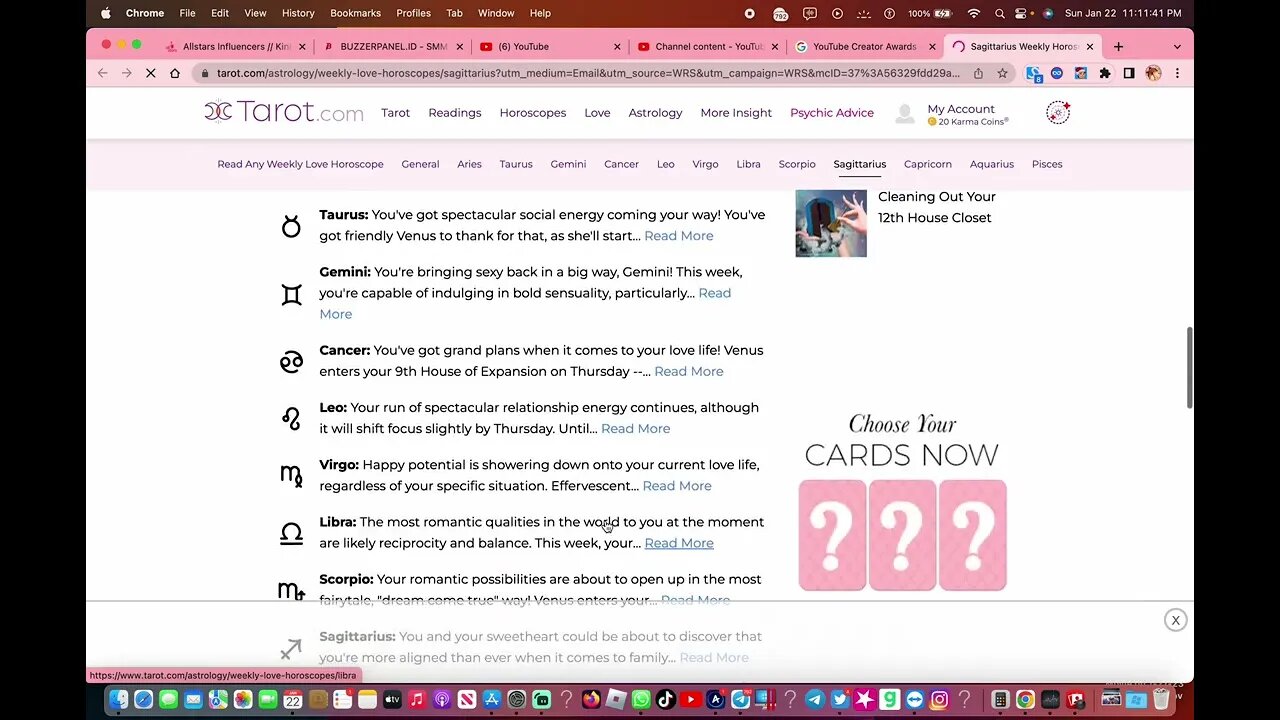This screenshot has width=1280, height=720.
Task: Open the More Insight navigation menu
Action: coord(736,113)
